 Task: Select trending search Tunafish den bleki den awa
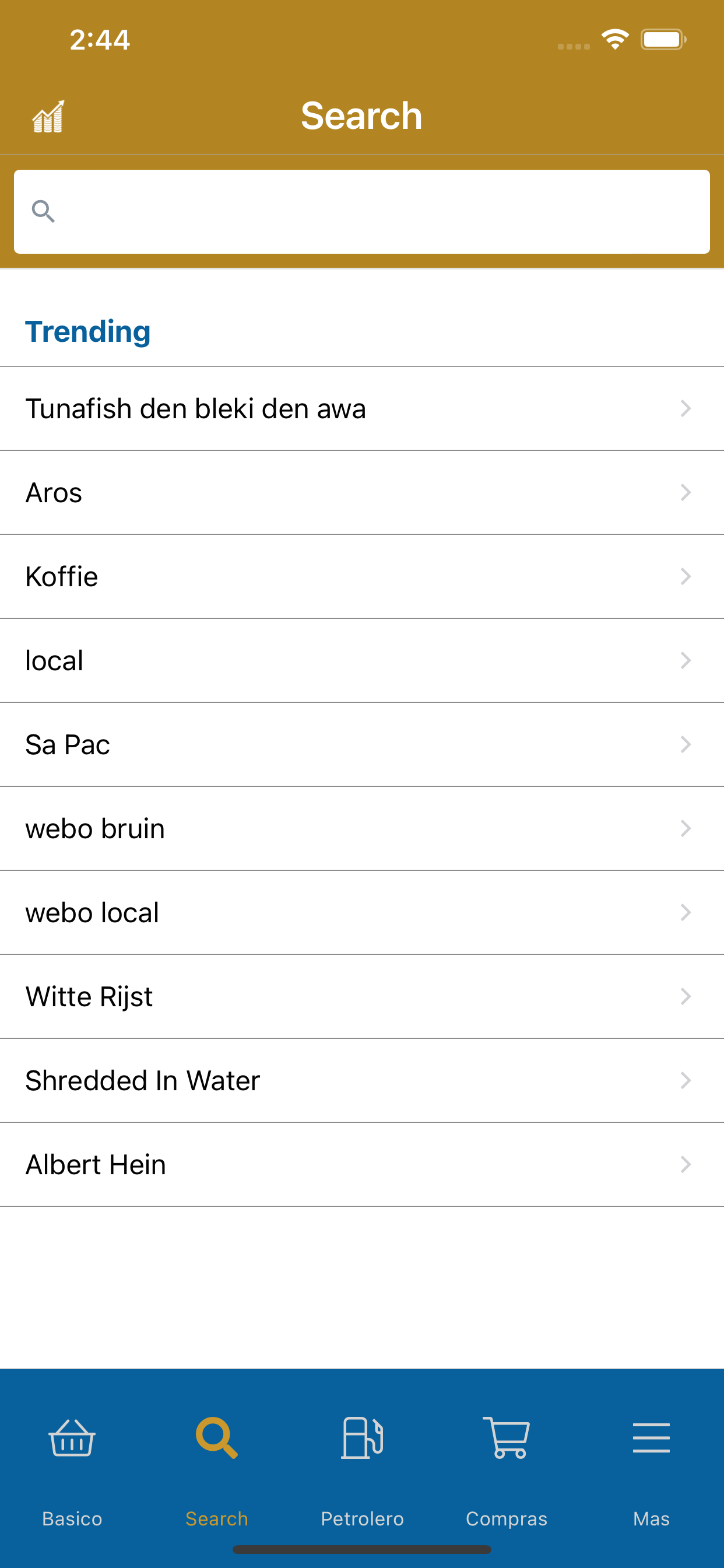[362, 408]
